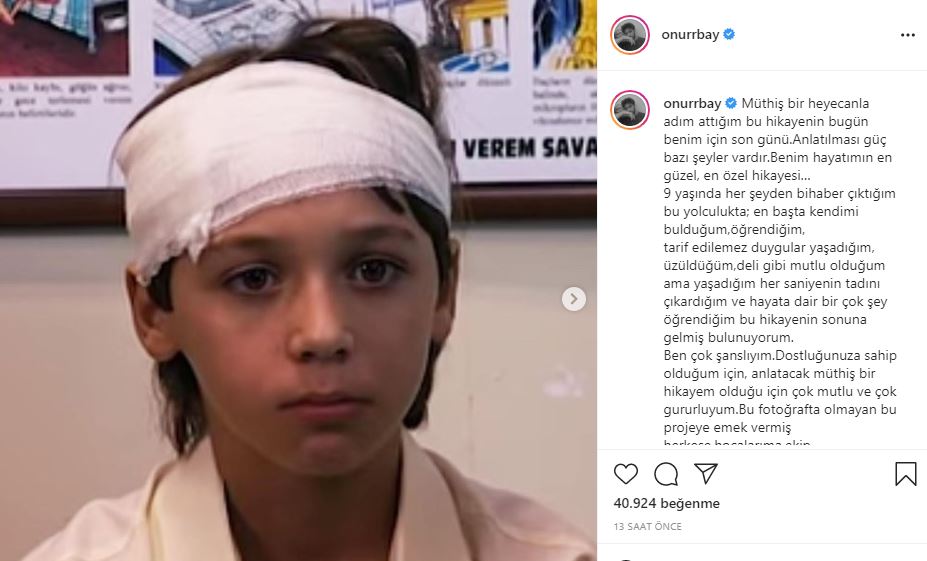
Task: Click the verified badge in the post header
Action: [729, 34]
